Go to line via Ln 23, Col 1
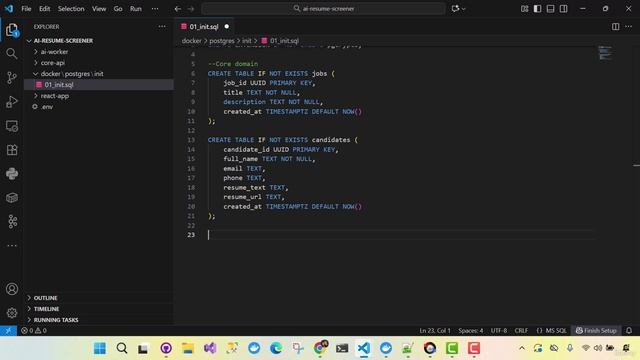The image size is (640, 360). [435, 331]
